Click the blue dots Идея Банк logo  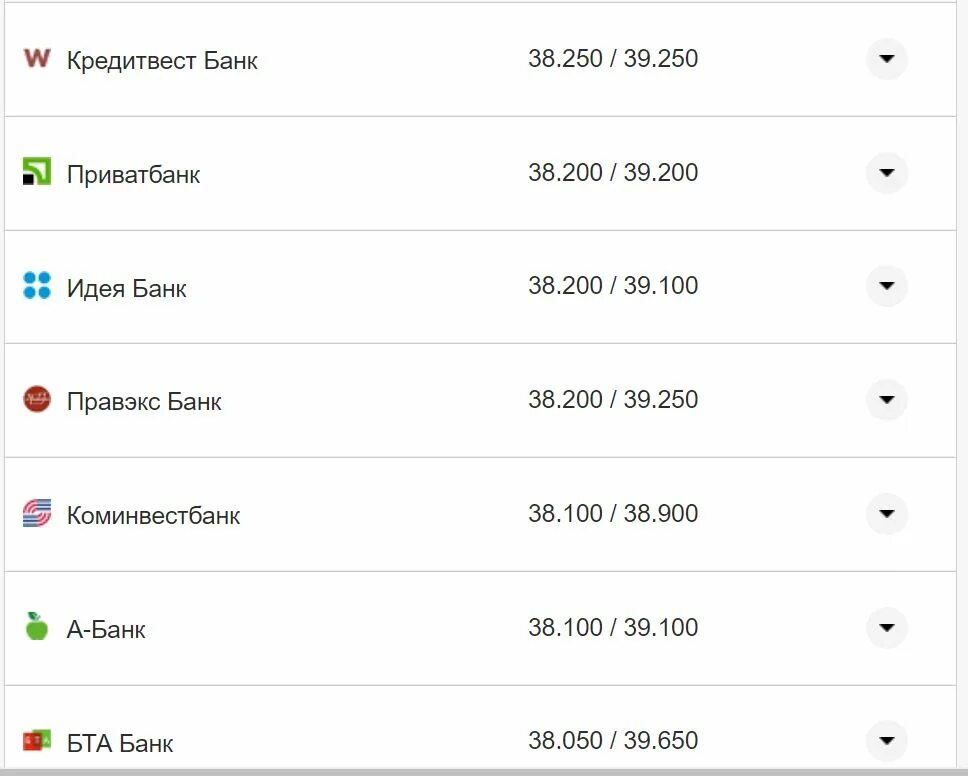coord(37,286)
